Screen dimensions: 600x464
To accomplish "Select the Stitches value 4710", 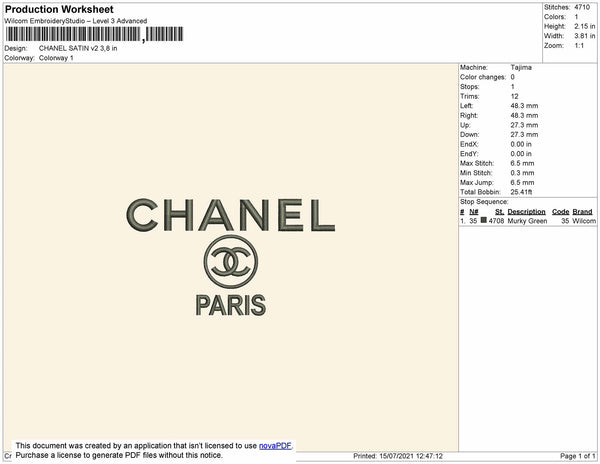I will point(582,7).
